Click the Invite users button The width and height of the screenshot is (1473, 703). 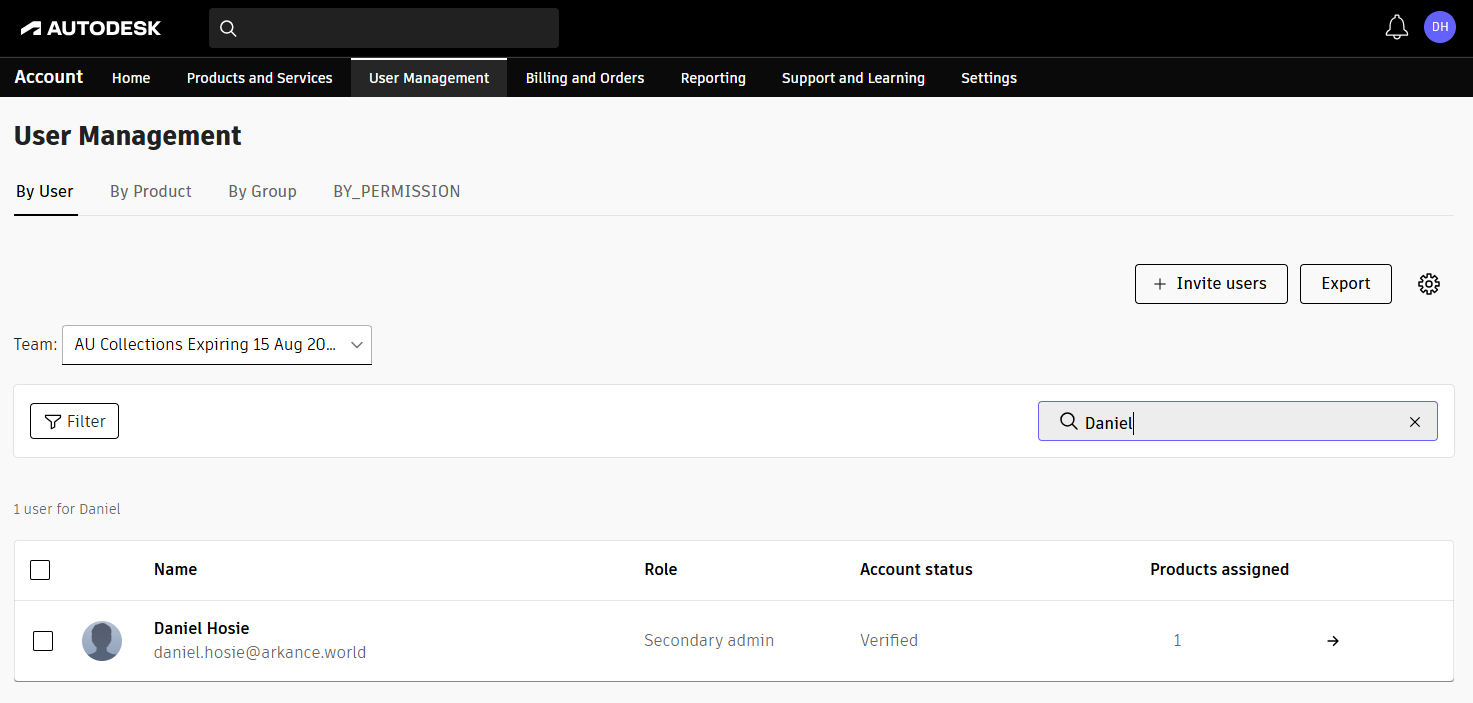point(1210,284)
